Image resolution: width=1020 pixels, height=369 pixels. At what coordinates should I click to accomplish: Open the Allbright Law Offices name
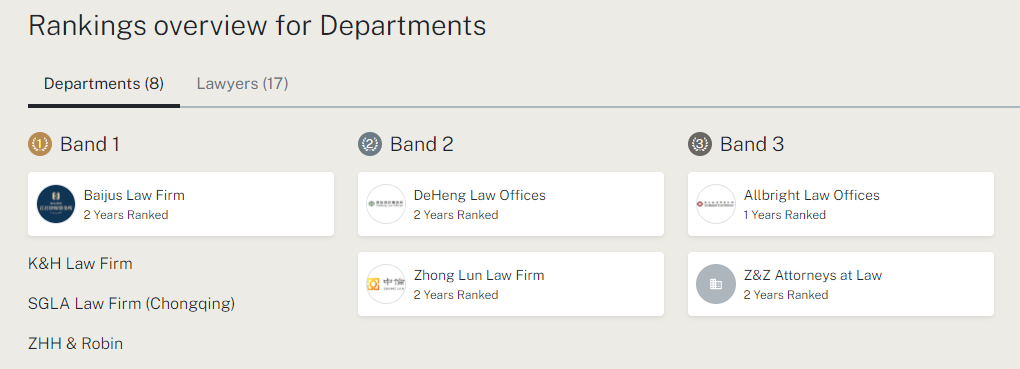coord(811,195)
